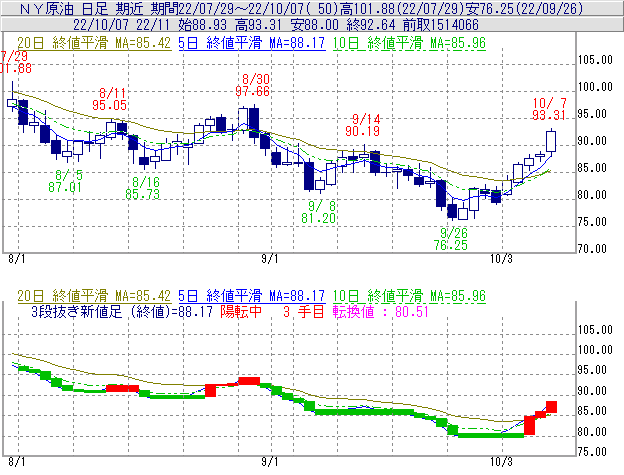Click the 7/29 high label at top left
This screenshot has height=475, width=624.
point(15,62)
